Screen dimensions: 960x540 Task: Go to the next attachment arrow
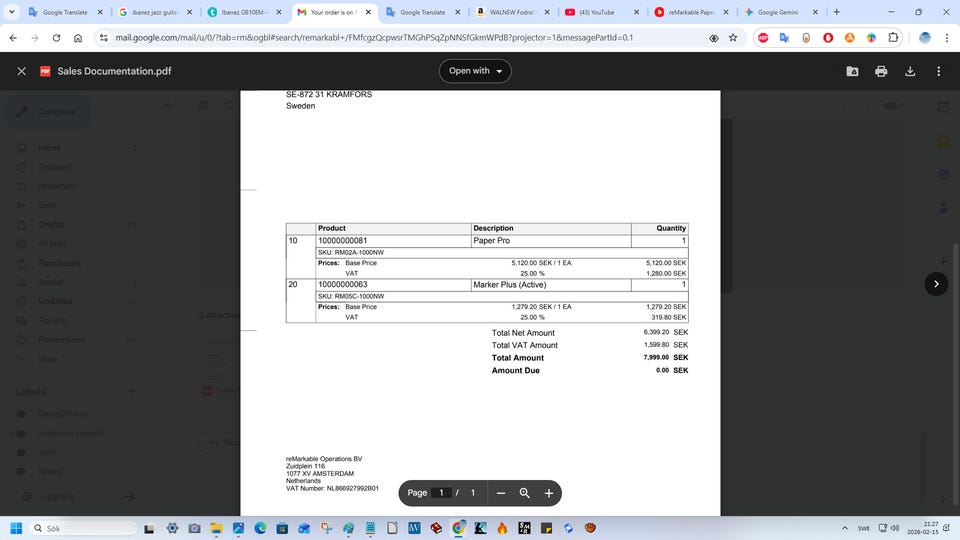coord(936,283)
